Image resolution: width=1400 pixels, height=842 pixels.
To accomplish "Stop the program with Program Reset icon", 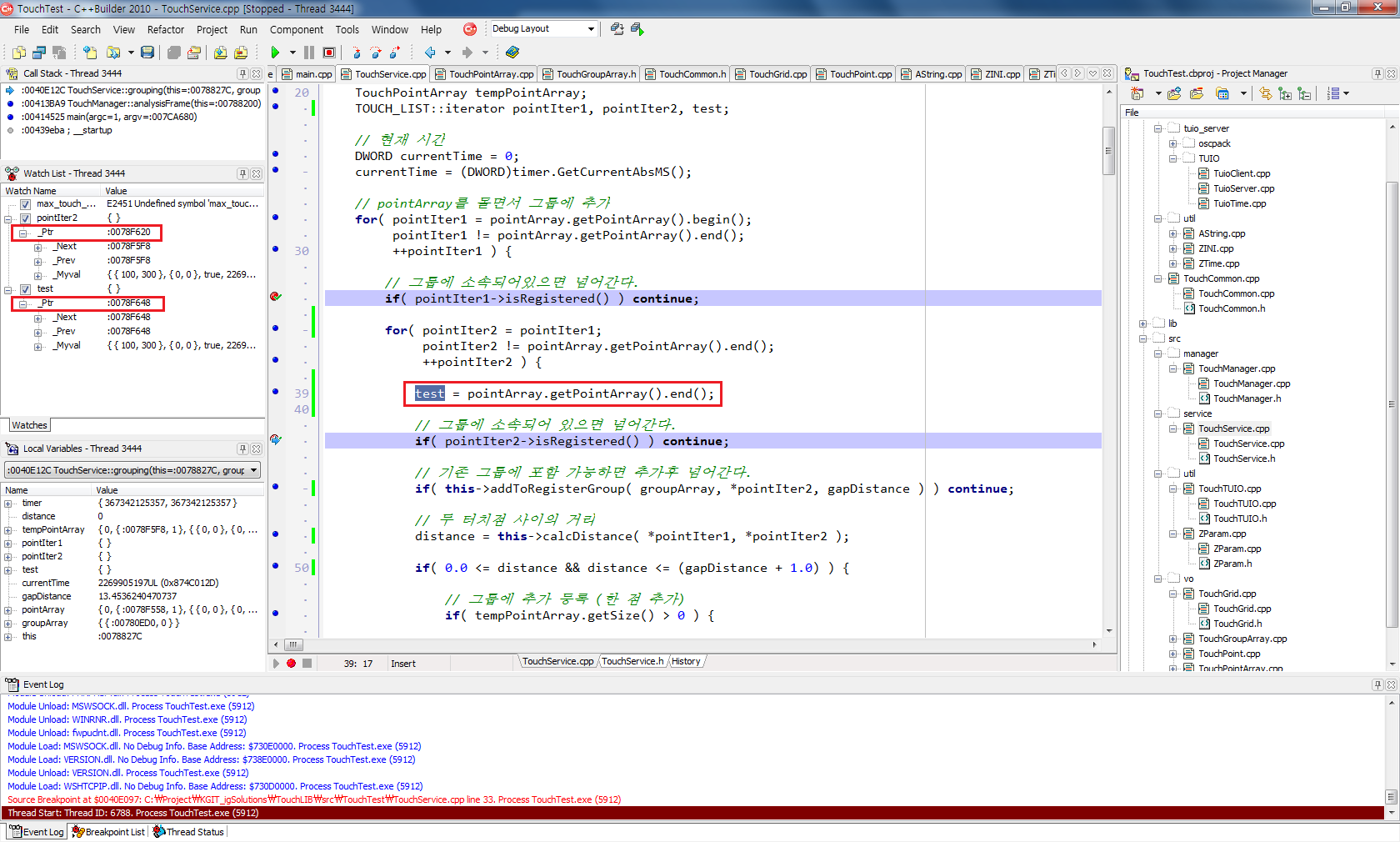I will click(329, 53).
